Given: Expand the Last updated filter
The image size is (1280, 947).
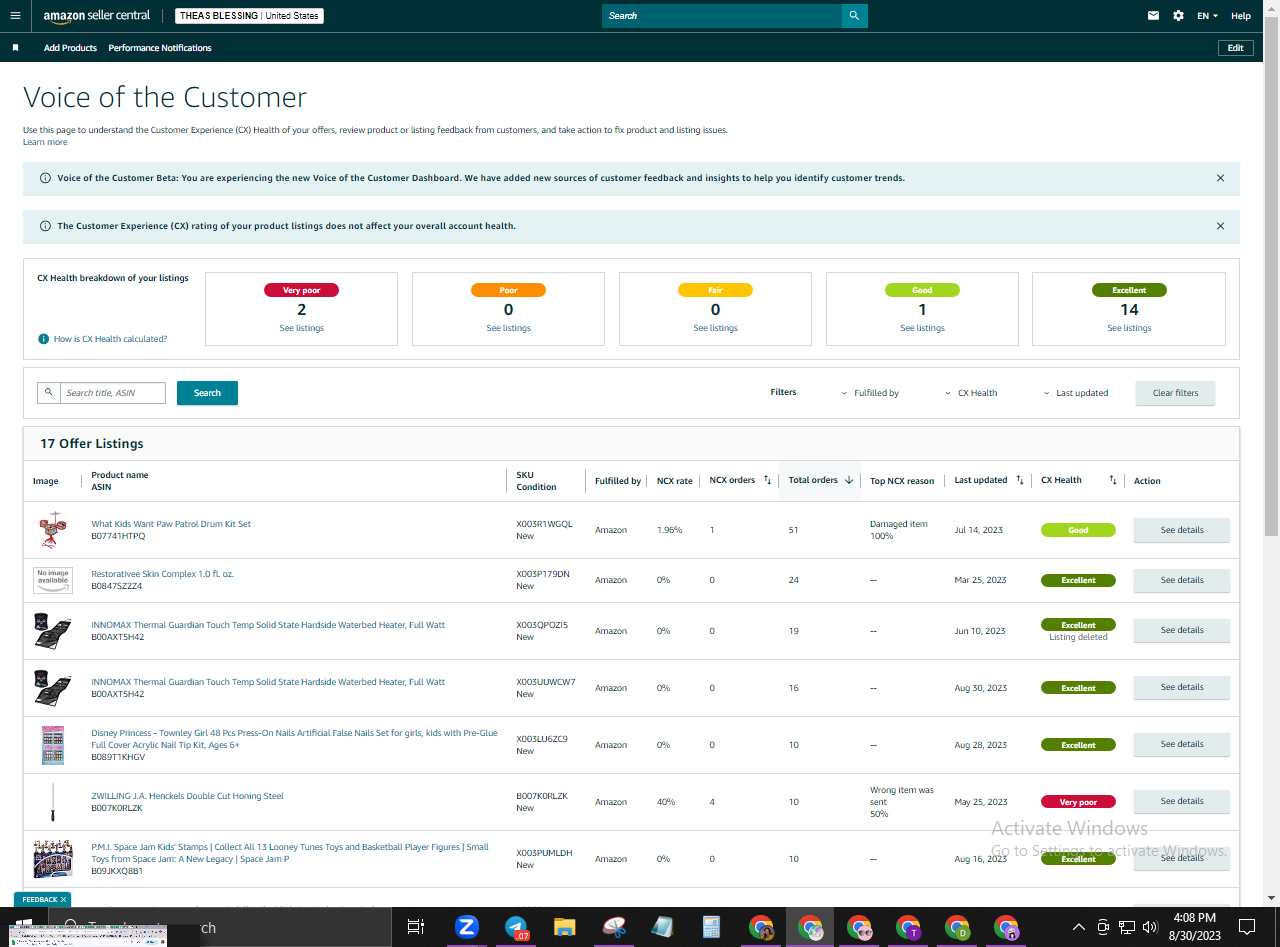Looking at the screenshot, I should (1076, 393).
